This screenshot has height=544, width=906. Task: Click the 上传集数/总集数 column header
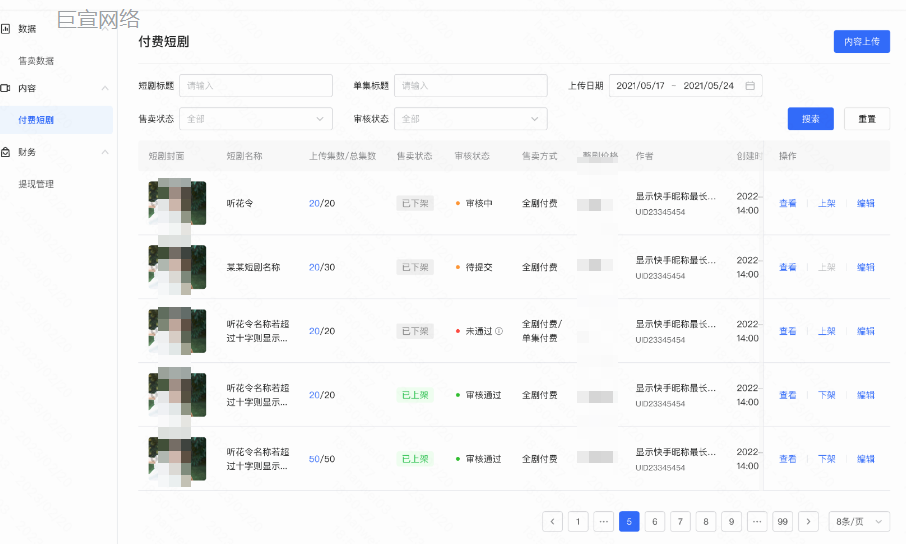click(x=342, y=156)
